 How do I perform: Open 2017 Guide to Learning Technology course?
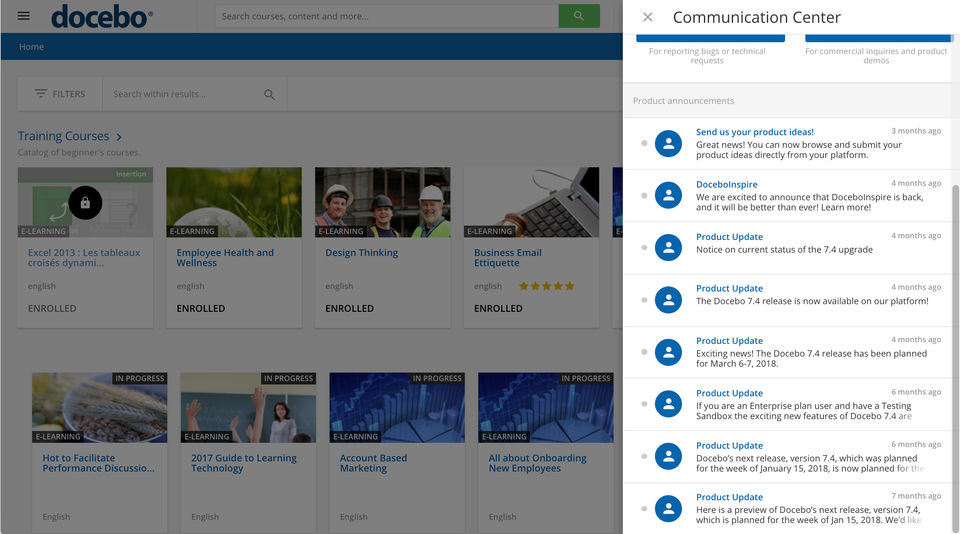click(244, 463)
